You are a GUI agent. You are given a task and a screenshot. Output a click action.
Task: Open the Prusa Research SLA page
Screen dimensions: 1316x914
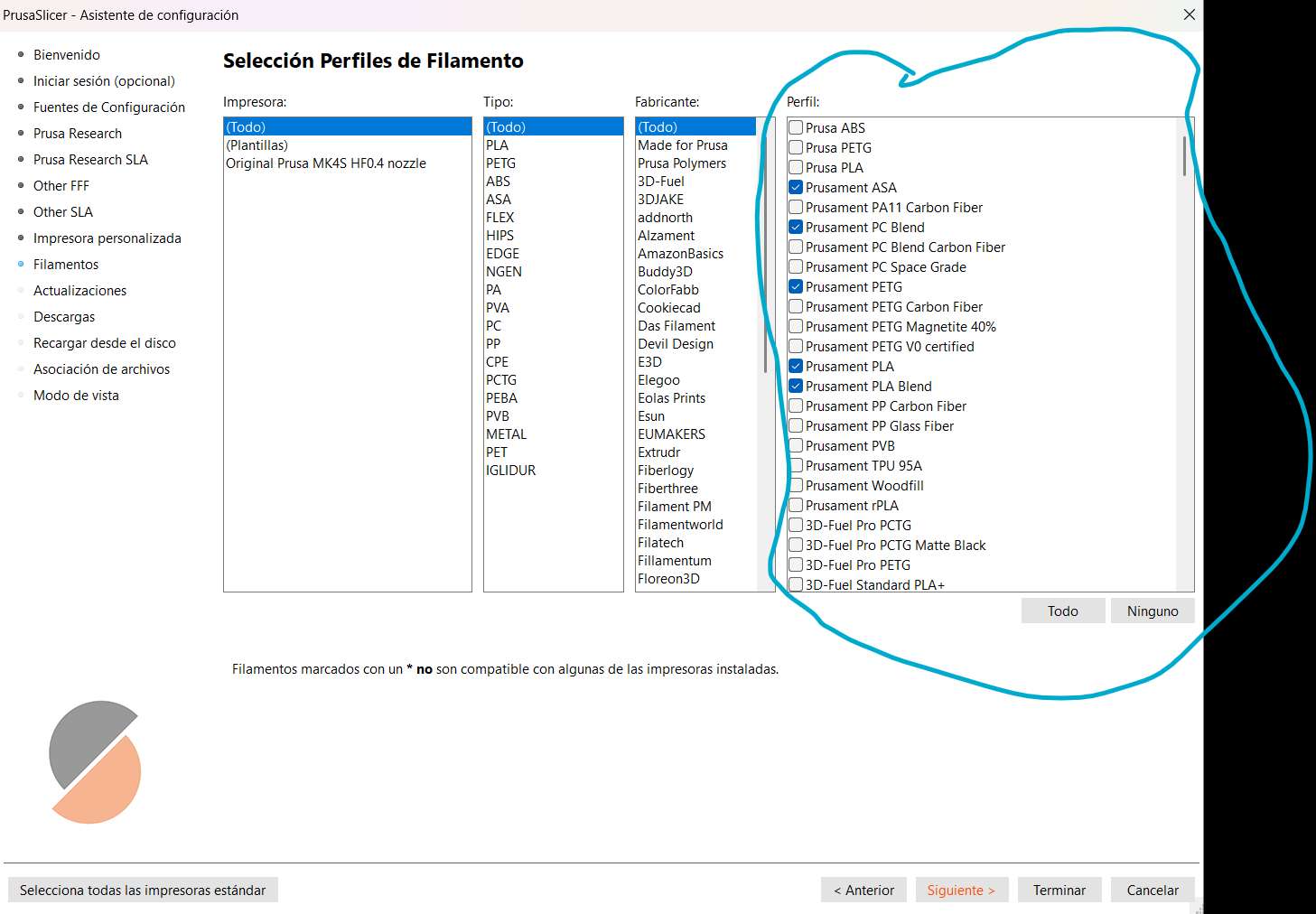coord(90,160)
